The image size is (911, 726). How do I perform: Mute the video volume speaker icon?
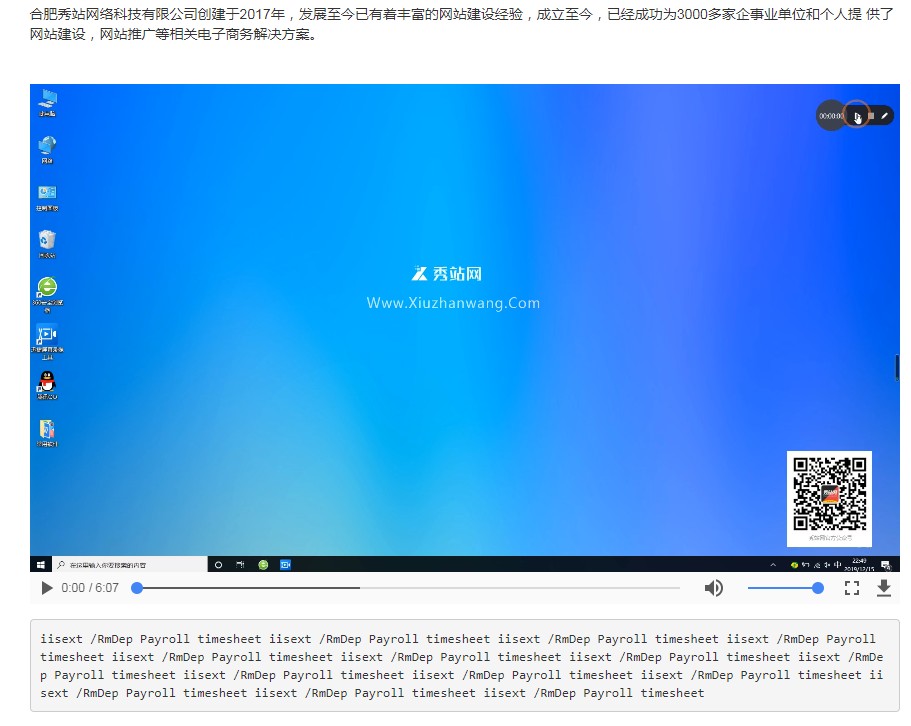tap(713, 588)
